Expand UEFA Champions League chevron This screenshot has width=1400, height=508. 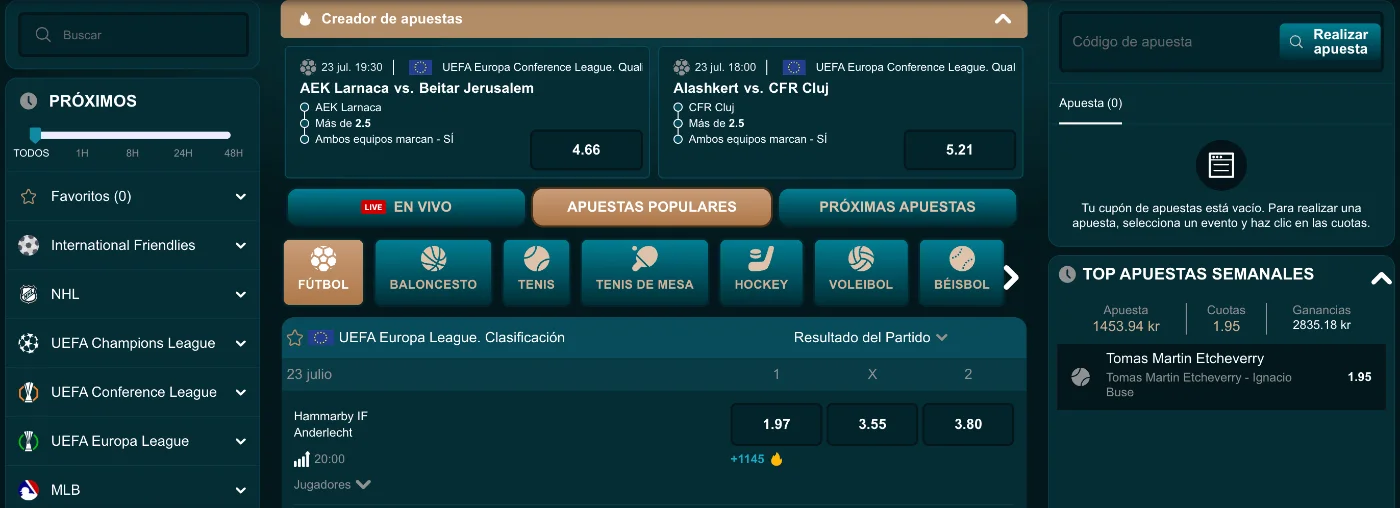tap(241, 344)
